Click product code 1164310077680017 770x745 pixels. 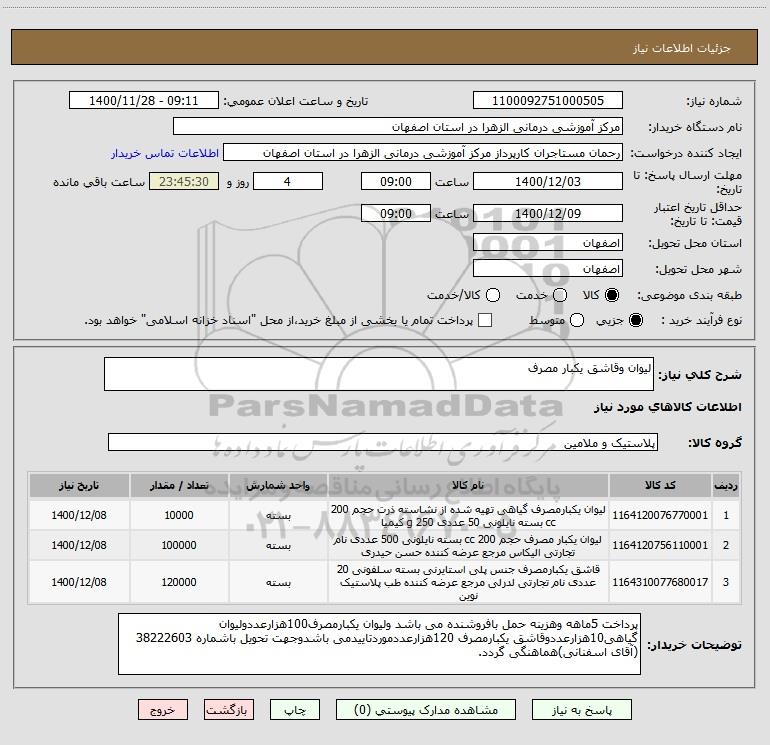(660, 582)
